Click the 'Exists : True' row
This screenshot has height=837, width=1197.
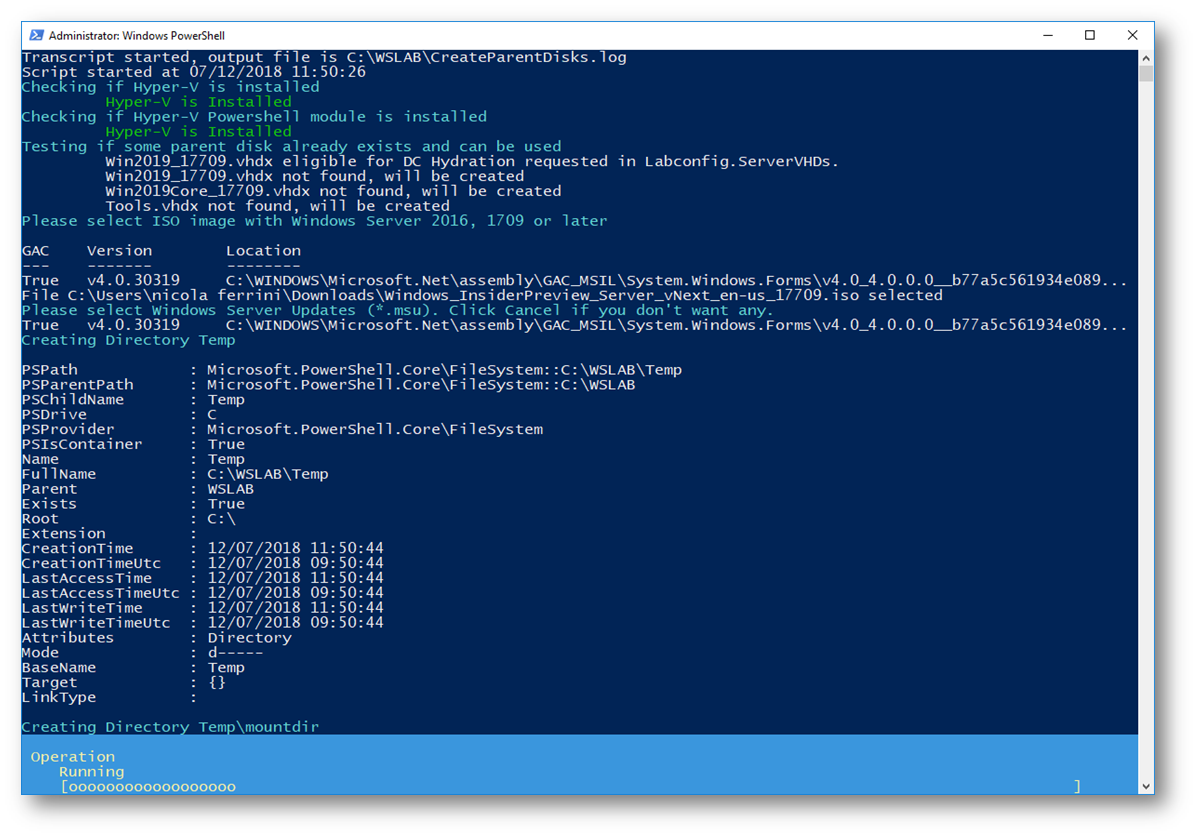click(133, 504)
